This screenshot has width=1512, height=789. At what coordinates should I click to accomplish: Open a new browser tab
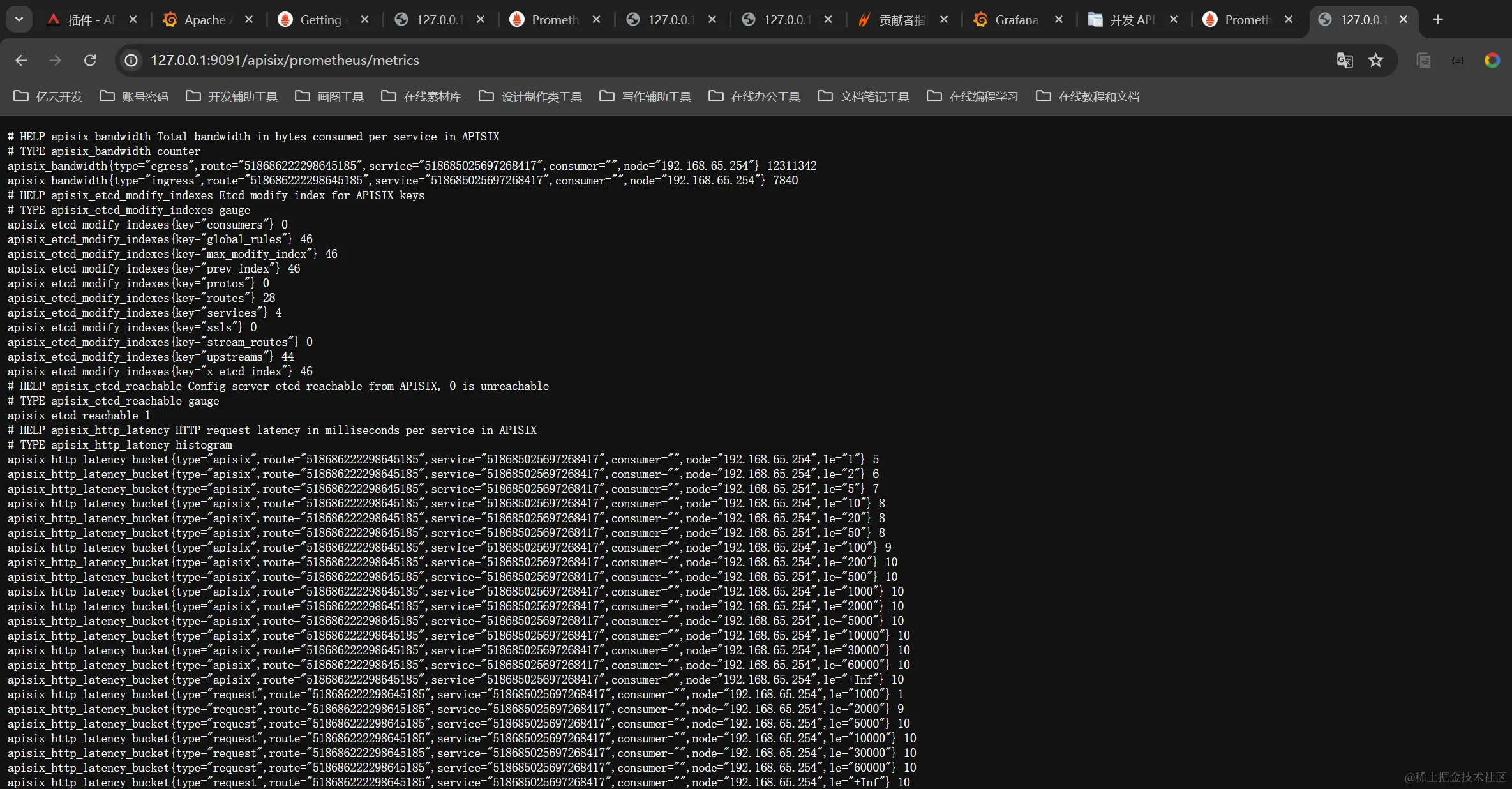(x=1437, y=19)
